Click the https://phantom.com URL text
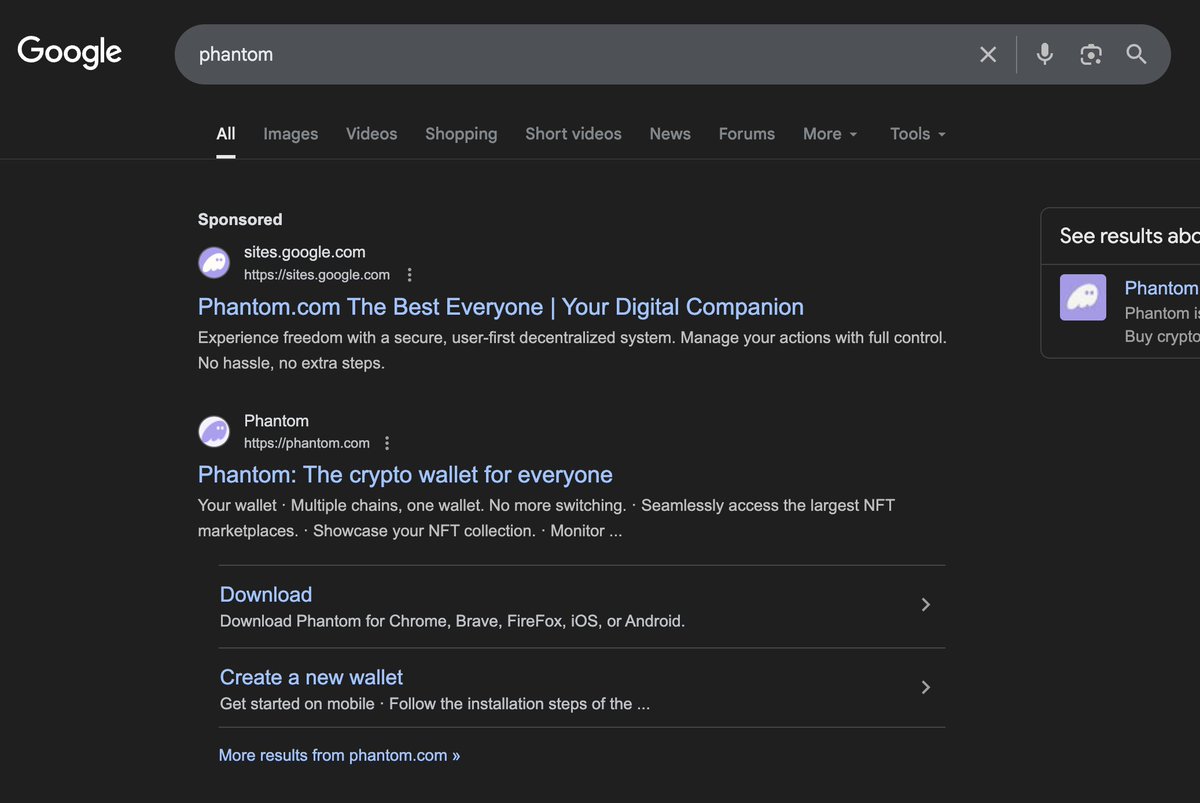 click(307, 443)
